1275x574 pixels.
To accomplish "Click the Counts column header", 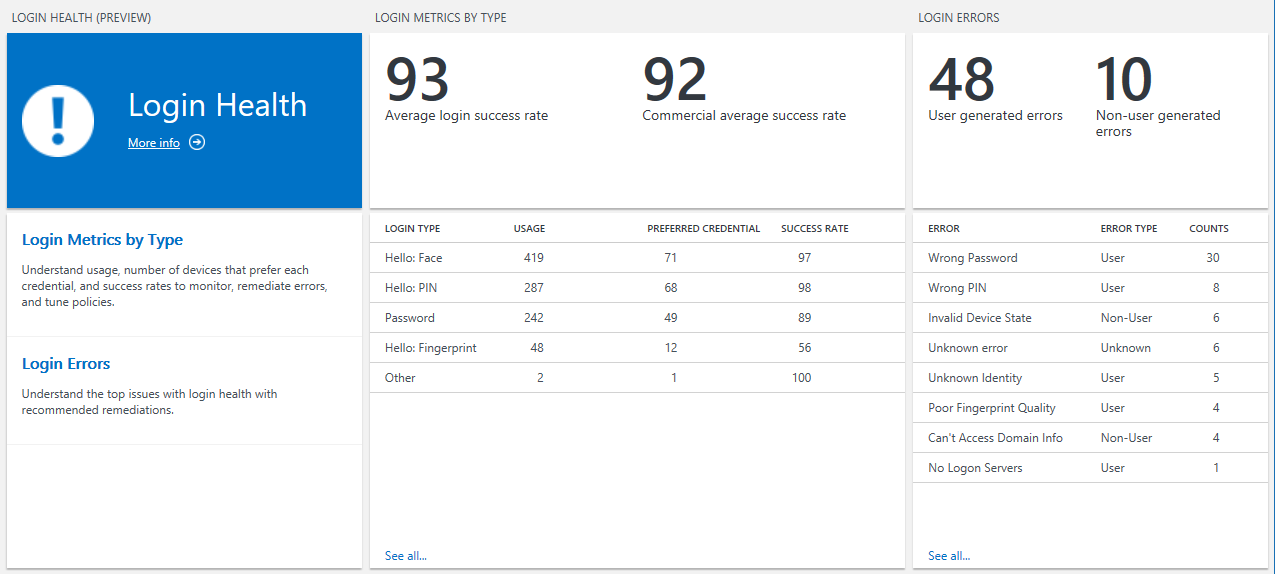I will [x=1208, y=229].
